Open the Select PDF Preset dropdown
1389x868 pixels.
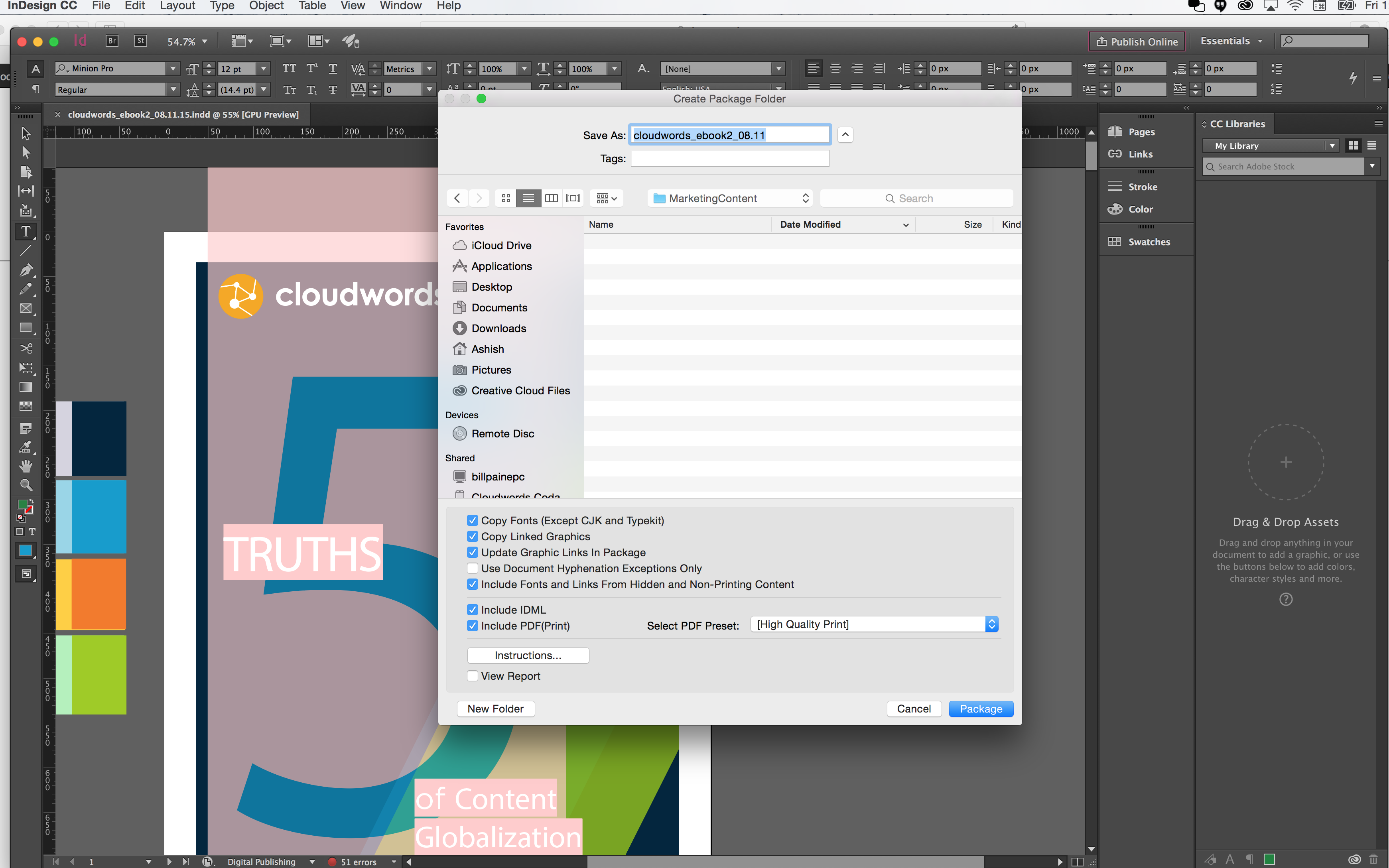874,624
